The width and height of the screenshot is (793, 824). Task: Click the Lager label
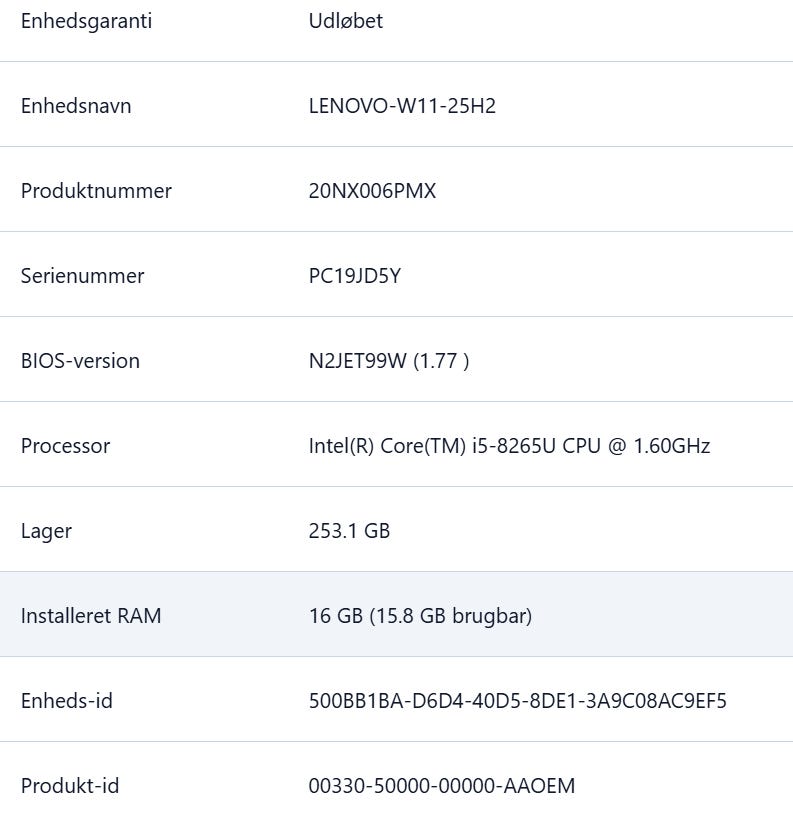tap(46, 531)
